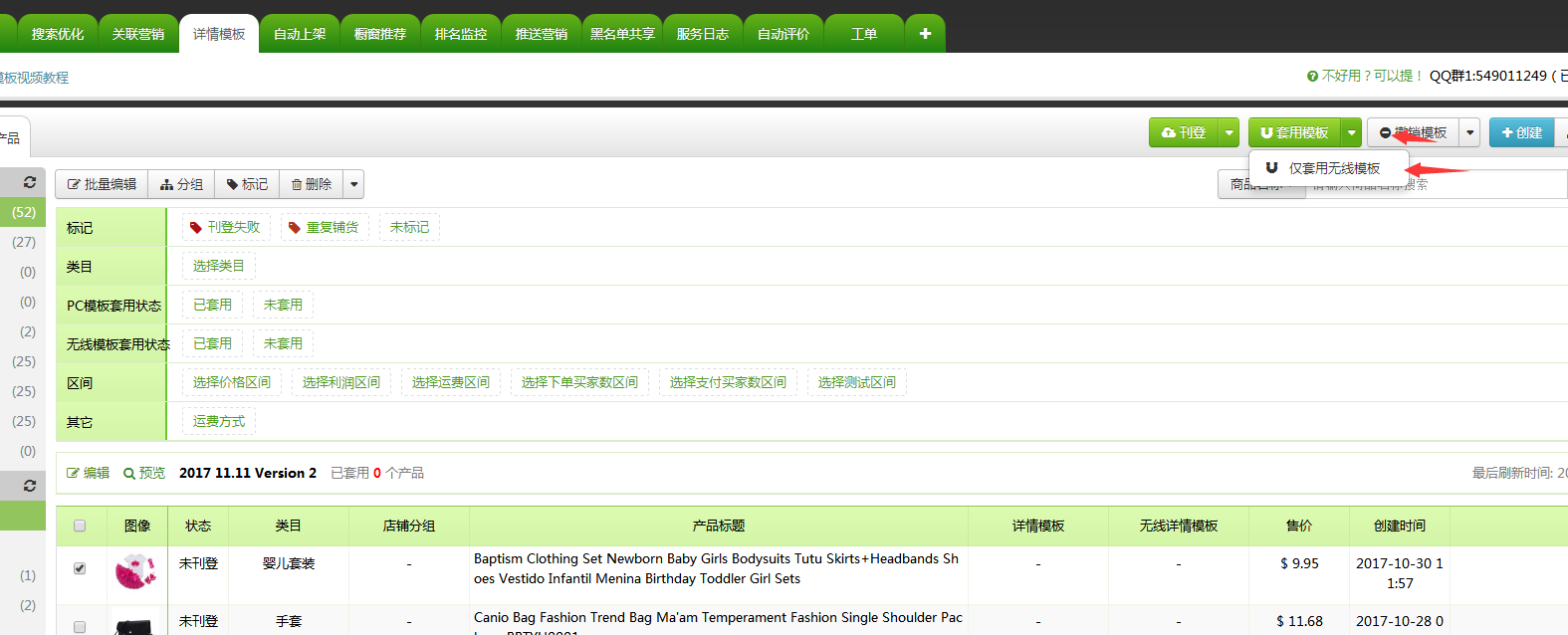Click the 创建 button
Image resolution: width=1568 pixels, height=635 pixels.
[1522, 132]
